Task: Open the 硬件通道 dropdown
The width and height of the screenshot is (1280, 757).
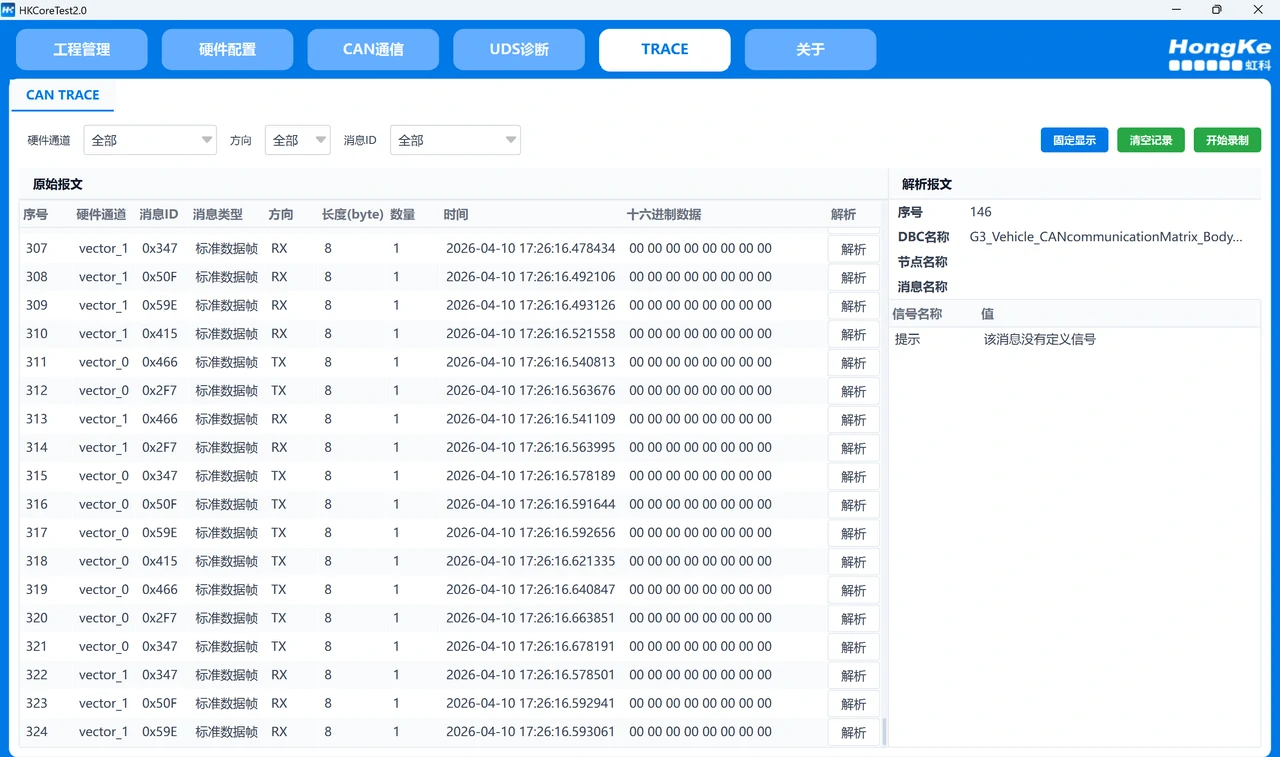Action: click(x=150, y=140)
